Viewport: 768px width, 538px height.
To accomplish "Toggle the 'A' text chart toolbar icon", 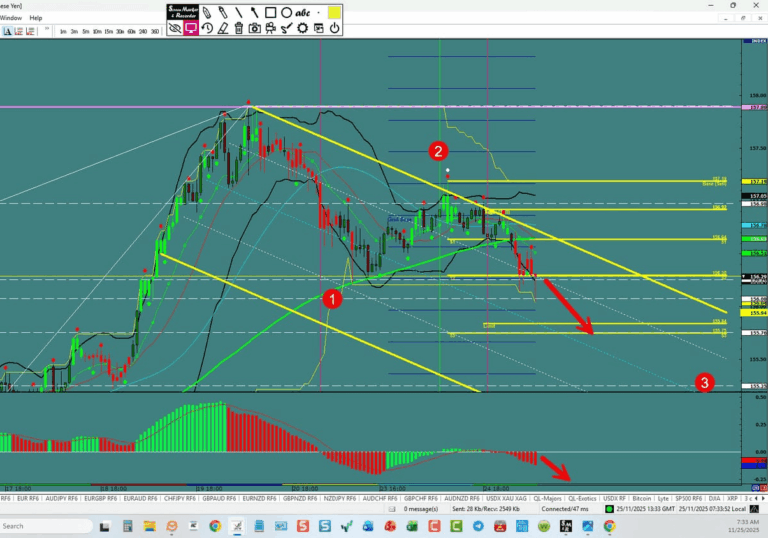I will (7, 31).
